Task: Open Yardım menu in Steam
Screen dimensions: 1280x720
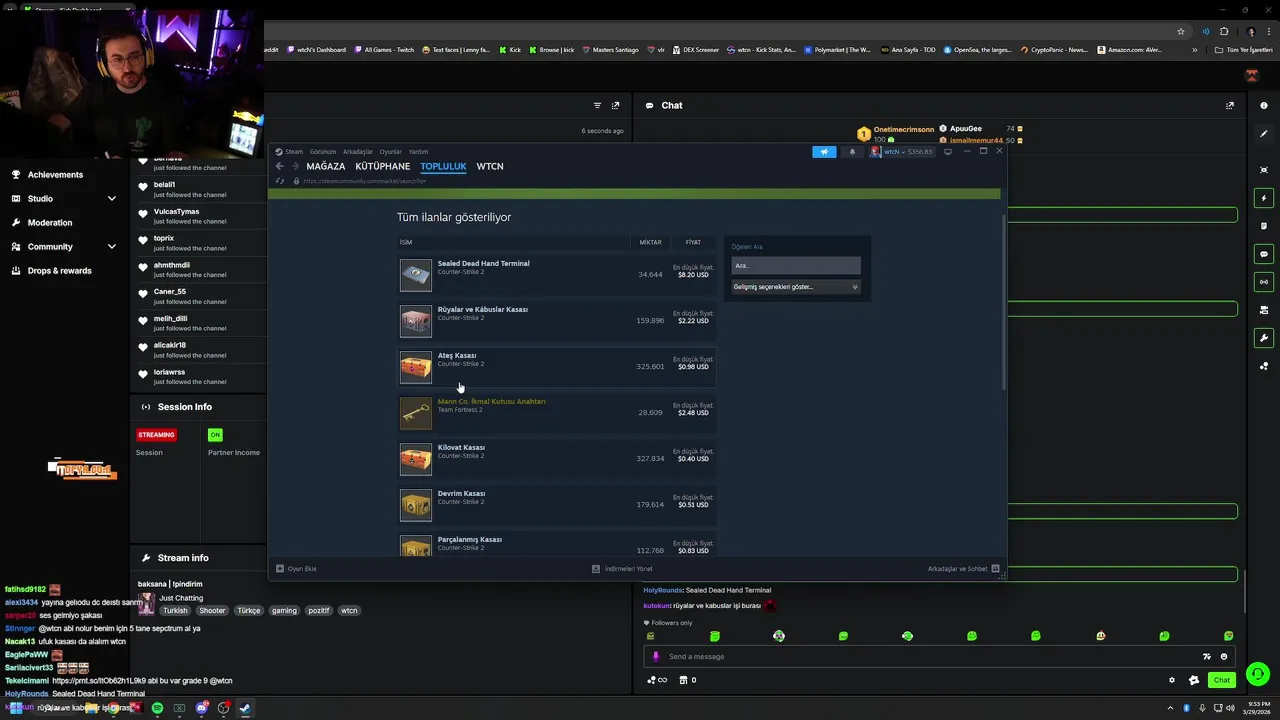Action: click(x=418, y=152)
